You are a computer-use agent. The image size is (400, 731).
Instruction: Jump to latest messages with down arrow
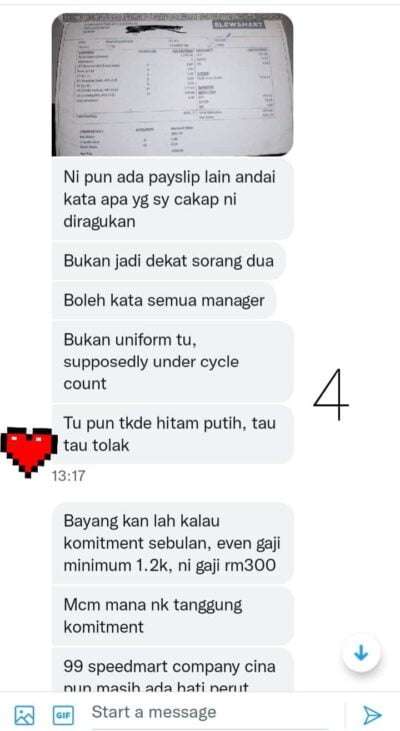(x=361, y=653)
